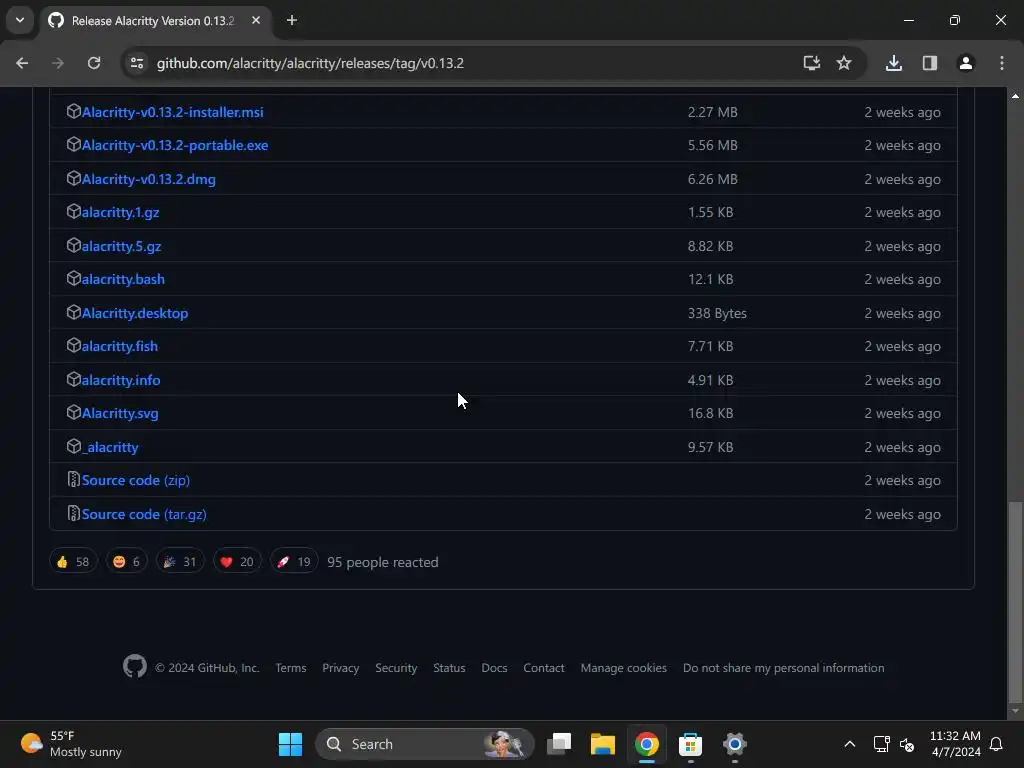1024x768 pixels.
Task: Download Alacritty-v0.13.2.dmg
Action: 149,179
